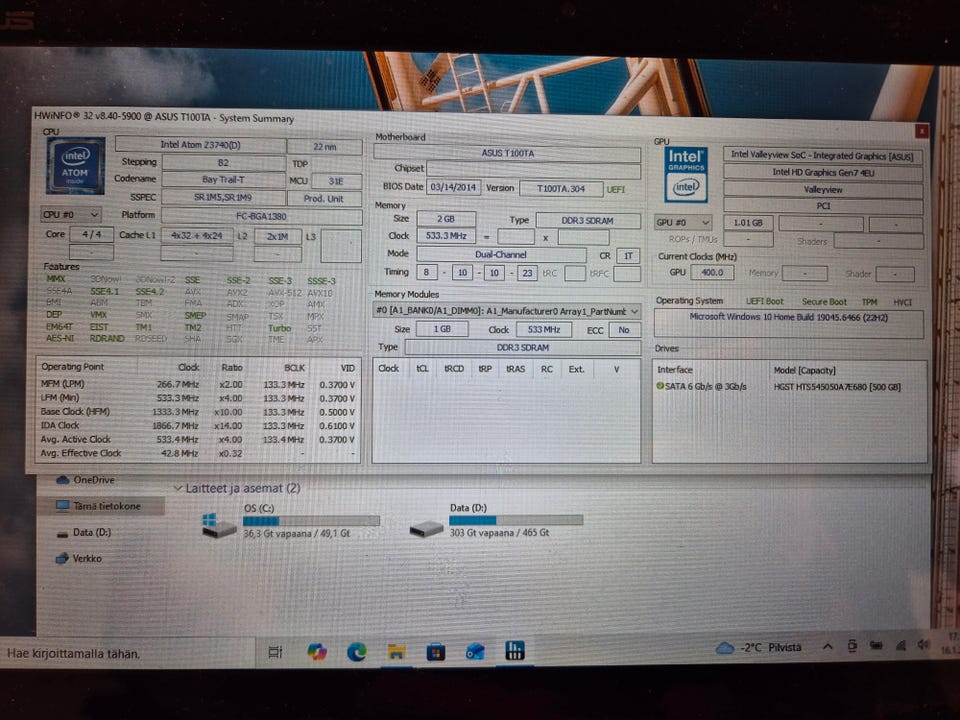This screenshot has height=720, width=960.
Task: Click the Ratio column header
Action: point(232,367)
